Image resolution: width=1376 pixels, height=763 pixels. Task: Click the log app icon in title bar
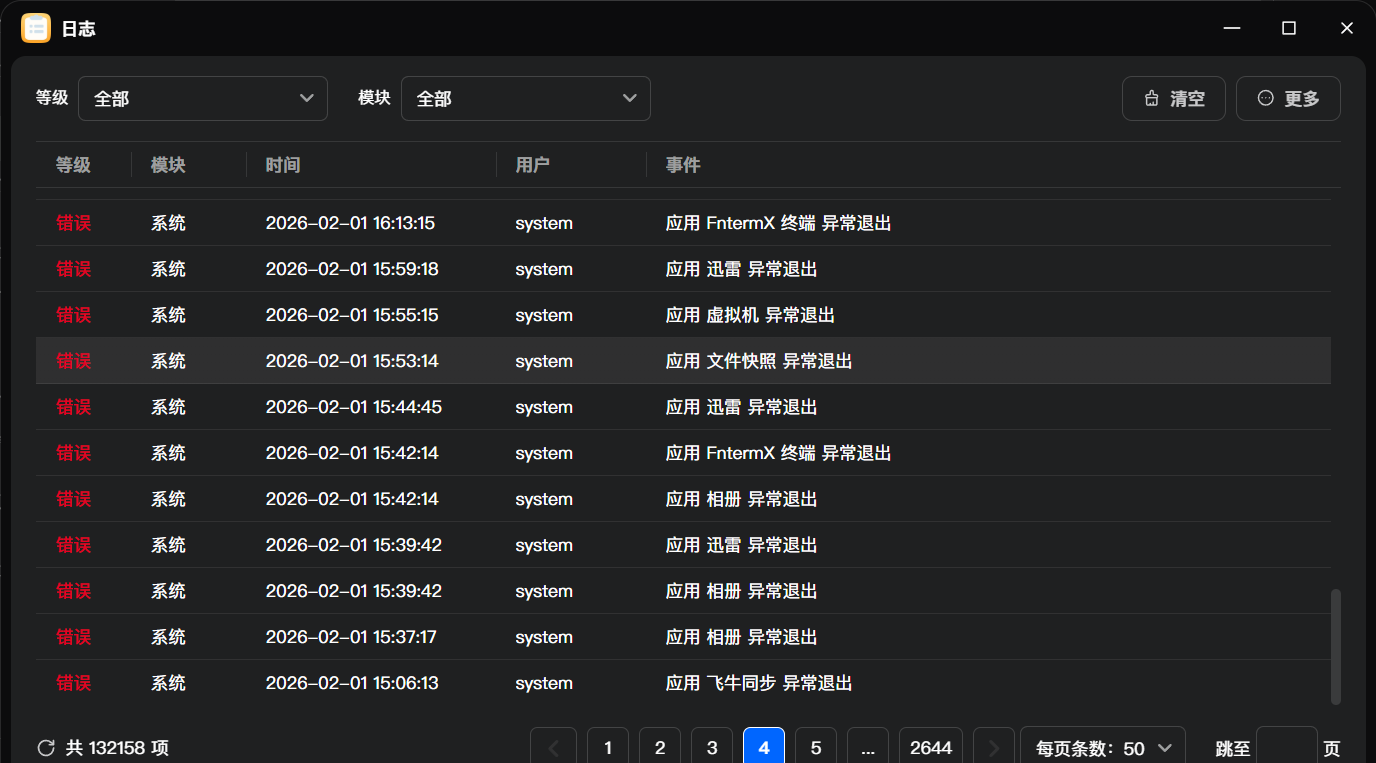36,29
